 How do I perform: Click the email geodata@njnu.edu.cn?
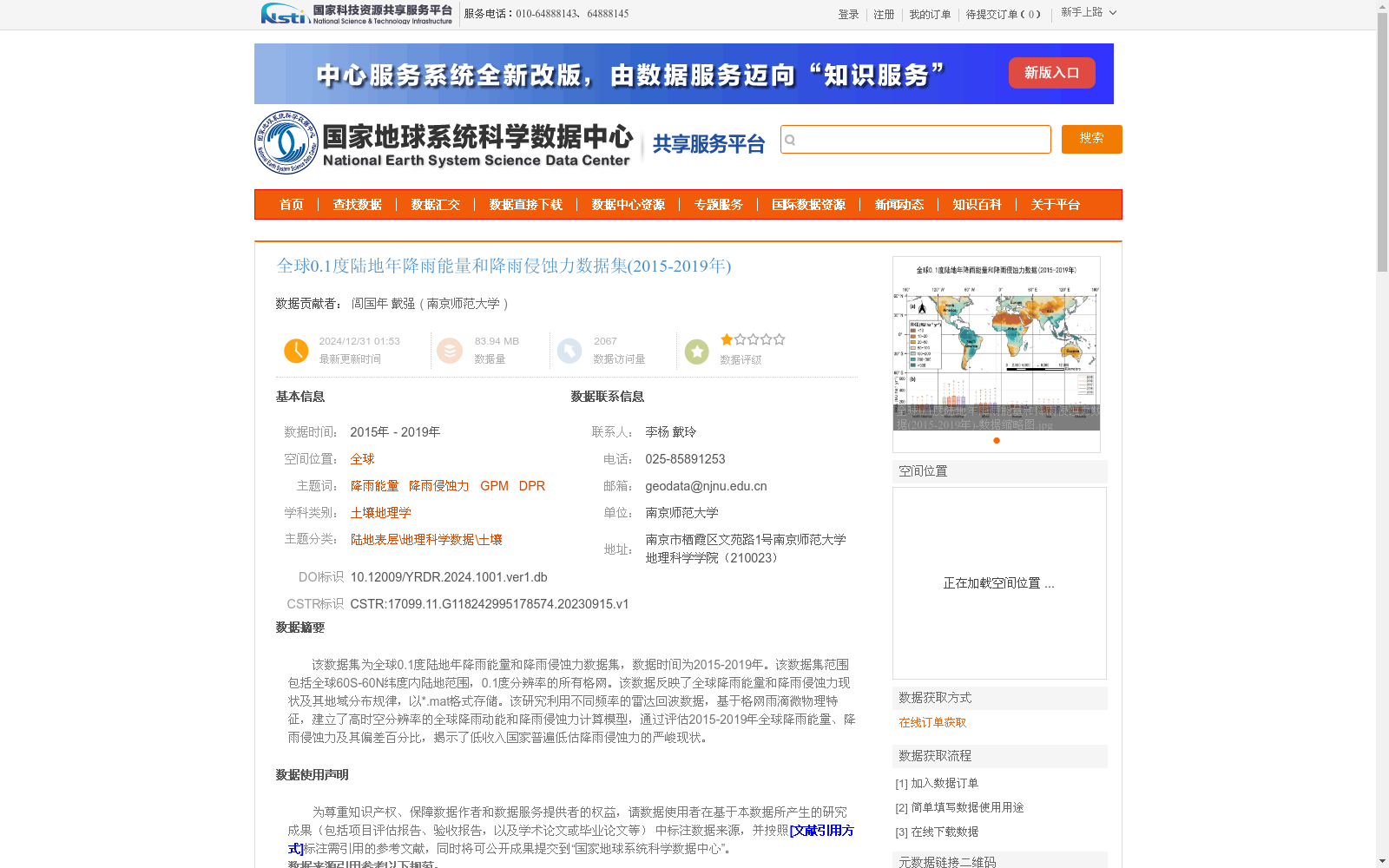click(706, 486)
